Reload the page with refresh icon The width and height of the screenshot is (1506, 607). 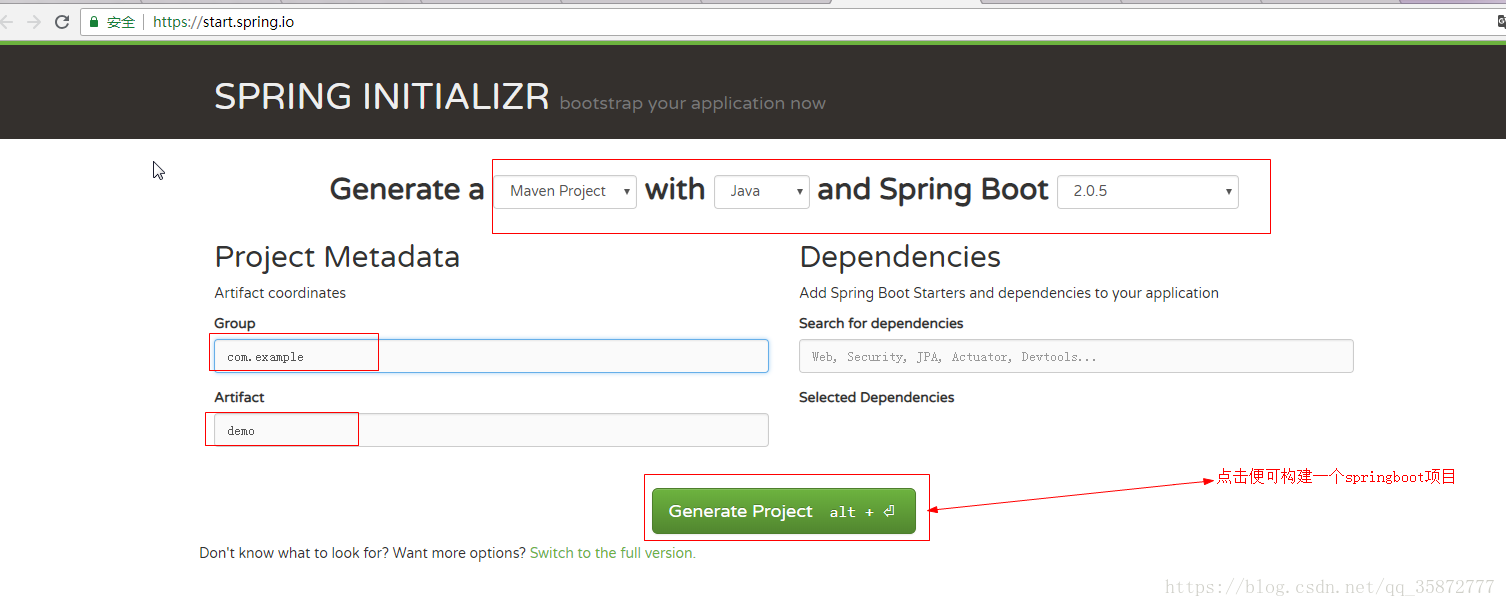[x=62, y=21]
